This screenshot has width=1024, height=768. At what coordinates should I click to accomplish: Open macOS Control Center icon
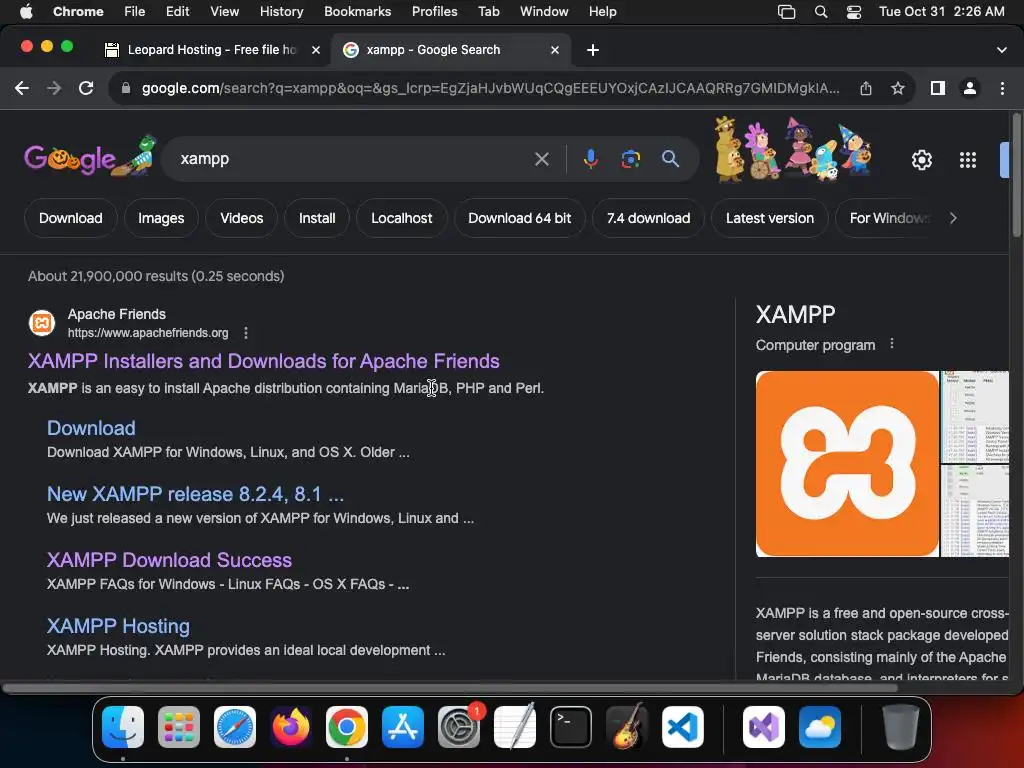tap(854, 12)
